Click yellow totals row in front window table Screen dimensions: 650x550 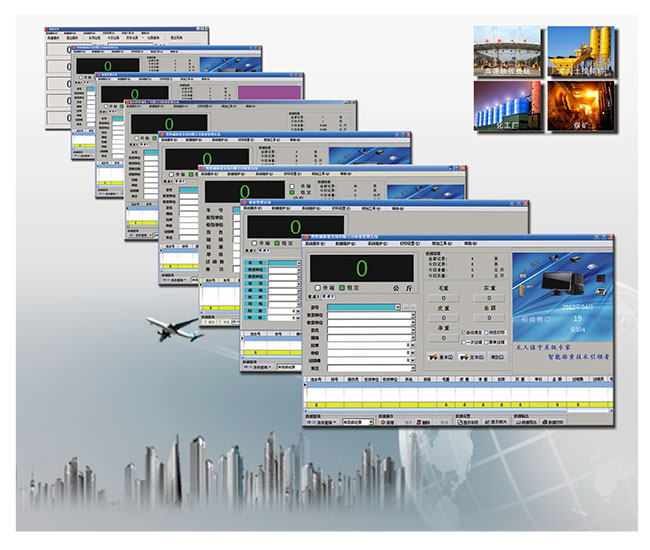point(458,405)
